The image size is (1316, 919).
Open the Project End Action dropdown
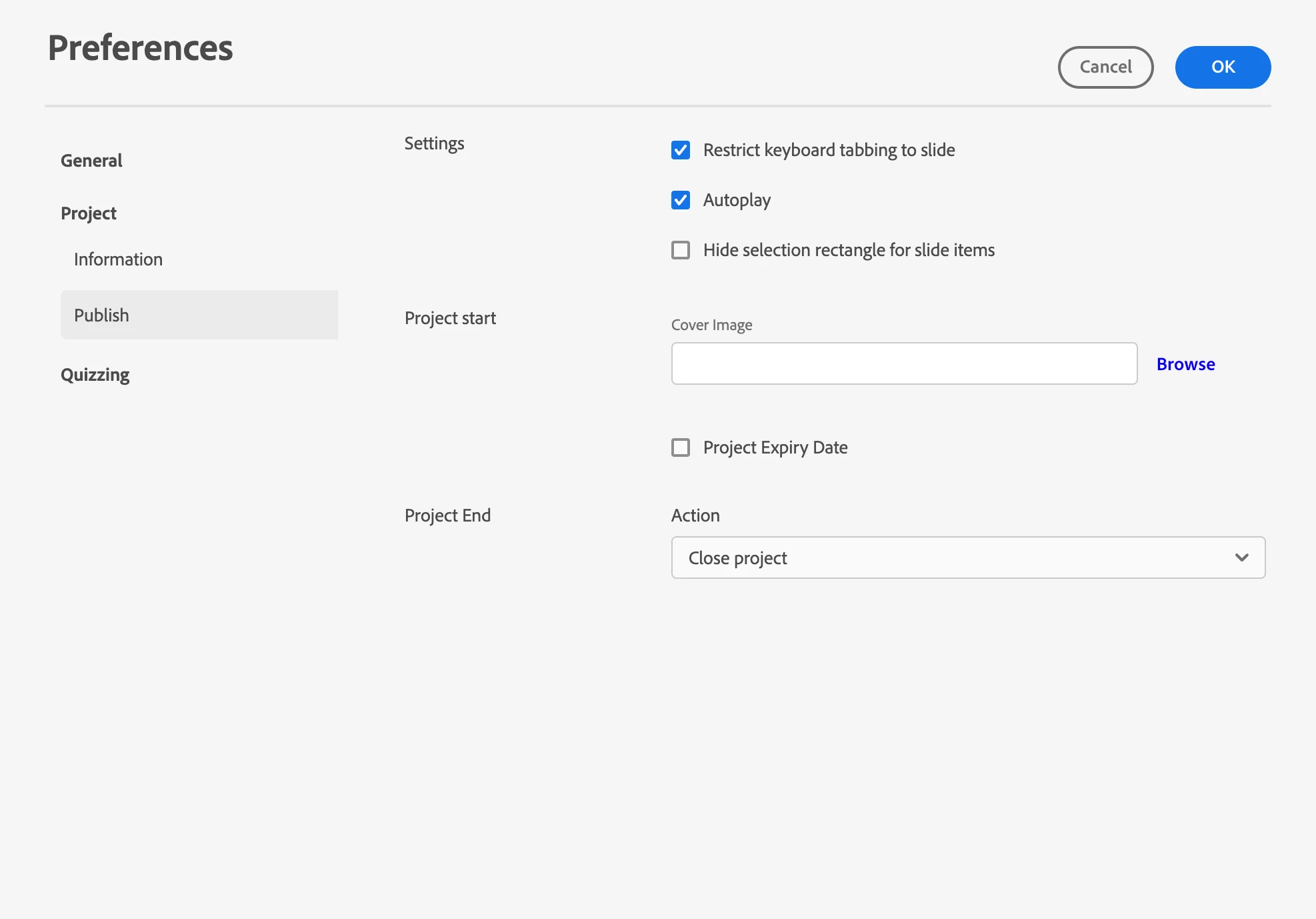pyautogui.click(x=967, y=558)
